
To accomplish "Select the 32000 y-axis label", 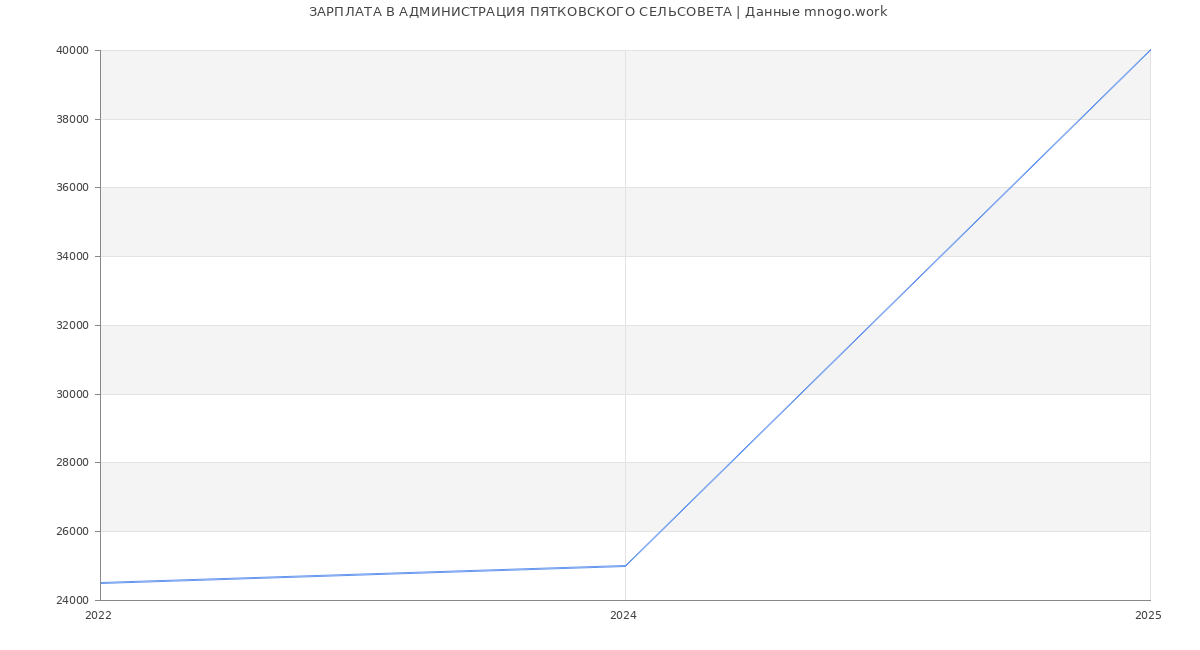I will coord(72,326).
